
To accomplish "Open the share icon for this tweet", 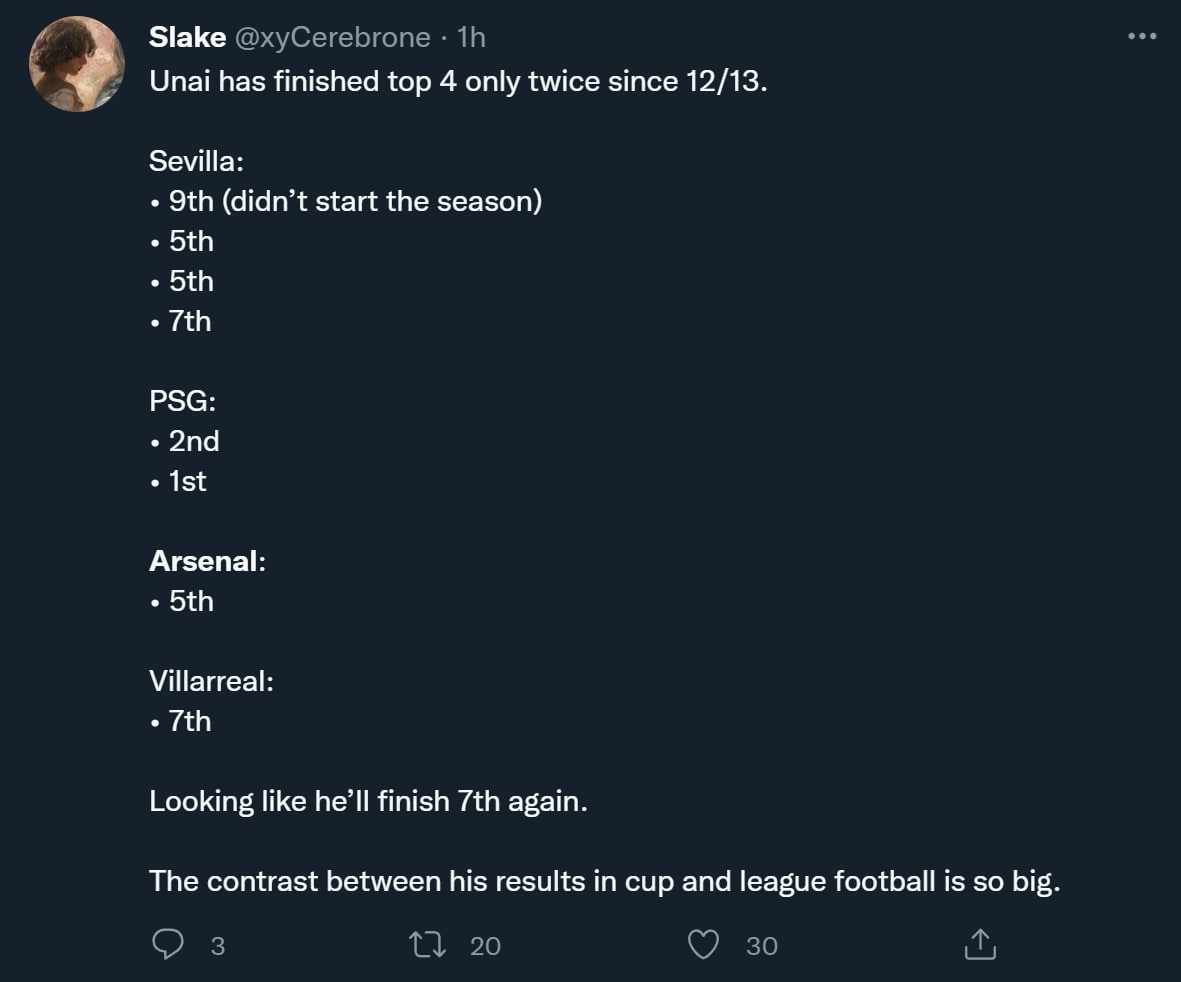I will point(980,944).
